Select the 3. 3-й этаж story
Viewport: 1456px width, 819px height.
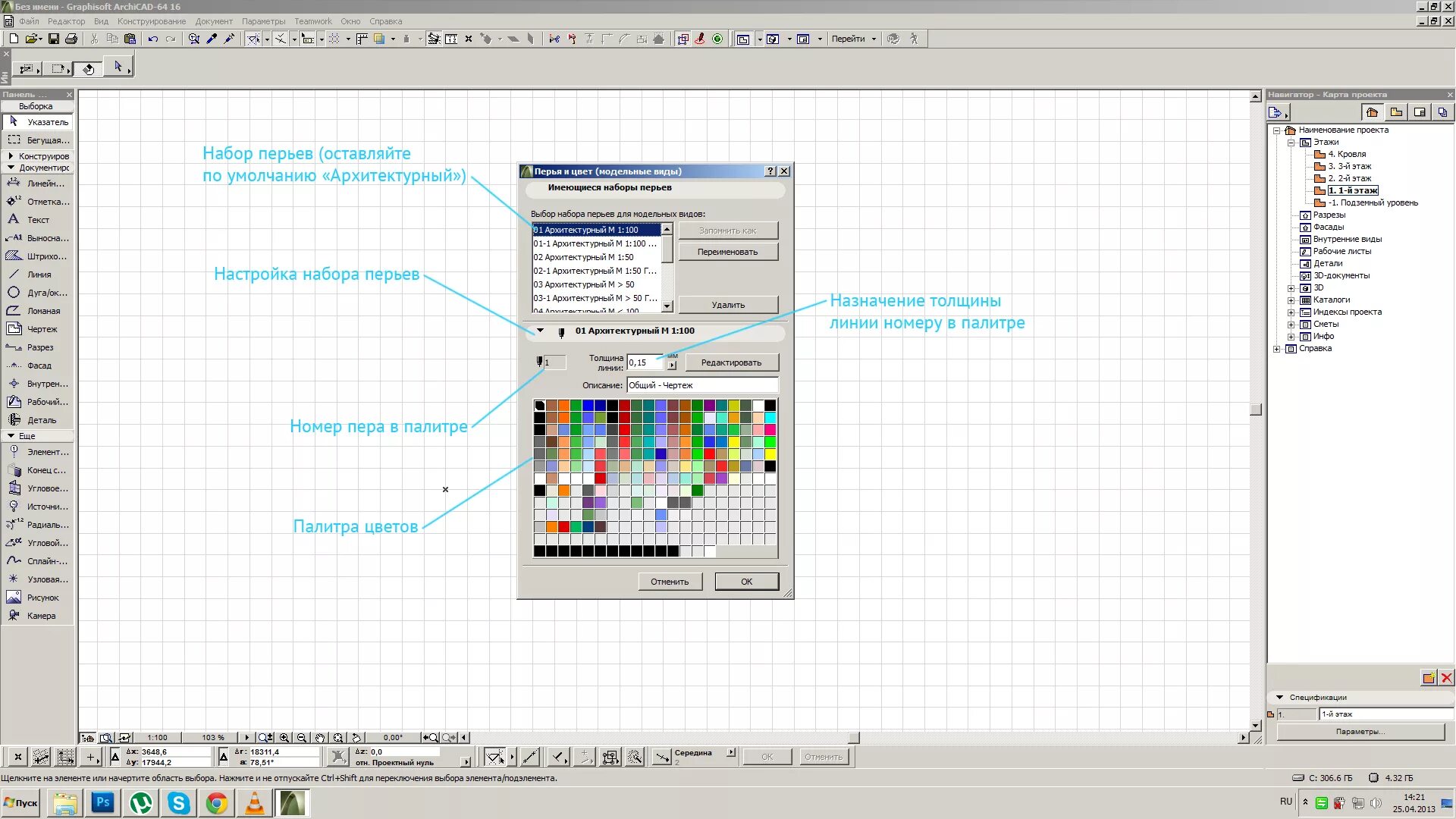(1349, 167)
